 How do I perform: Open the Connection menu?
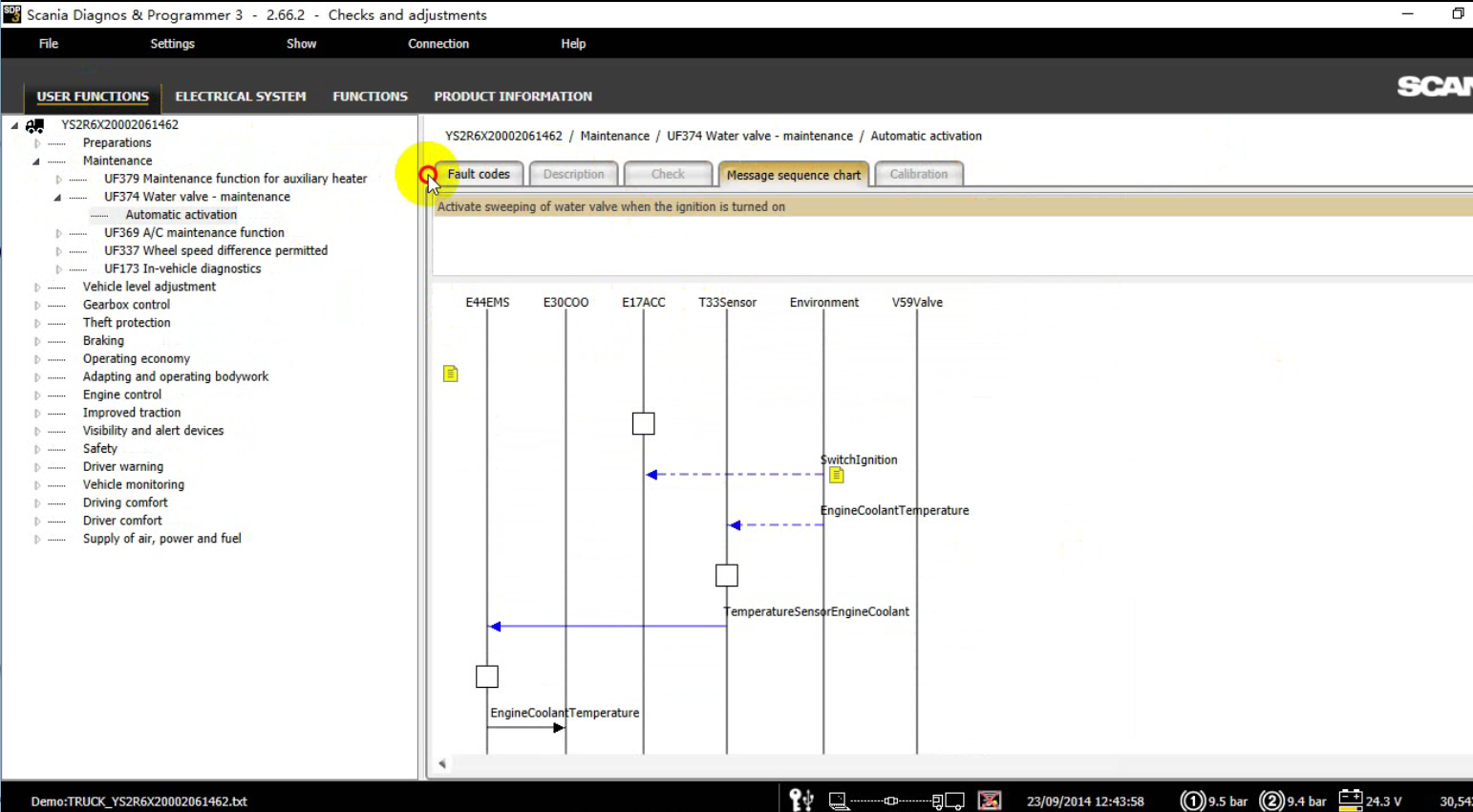point(438,44)
